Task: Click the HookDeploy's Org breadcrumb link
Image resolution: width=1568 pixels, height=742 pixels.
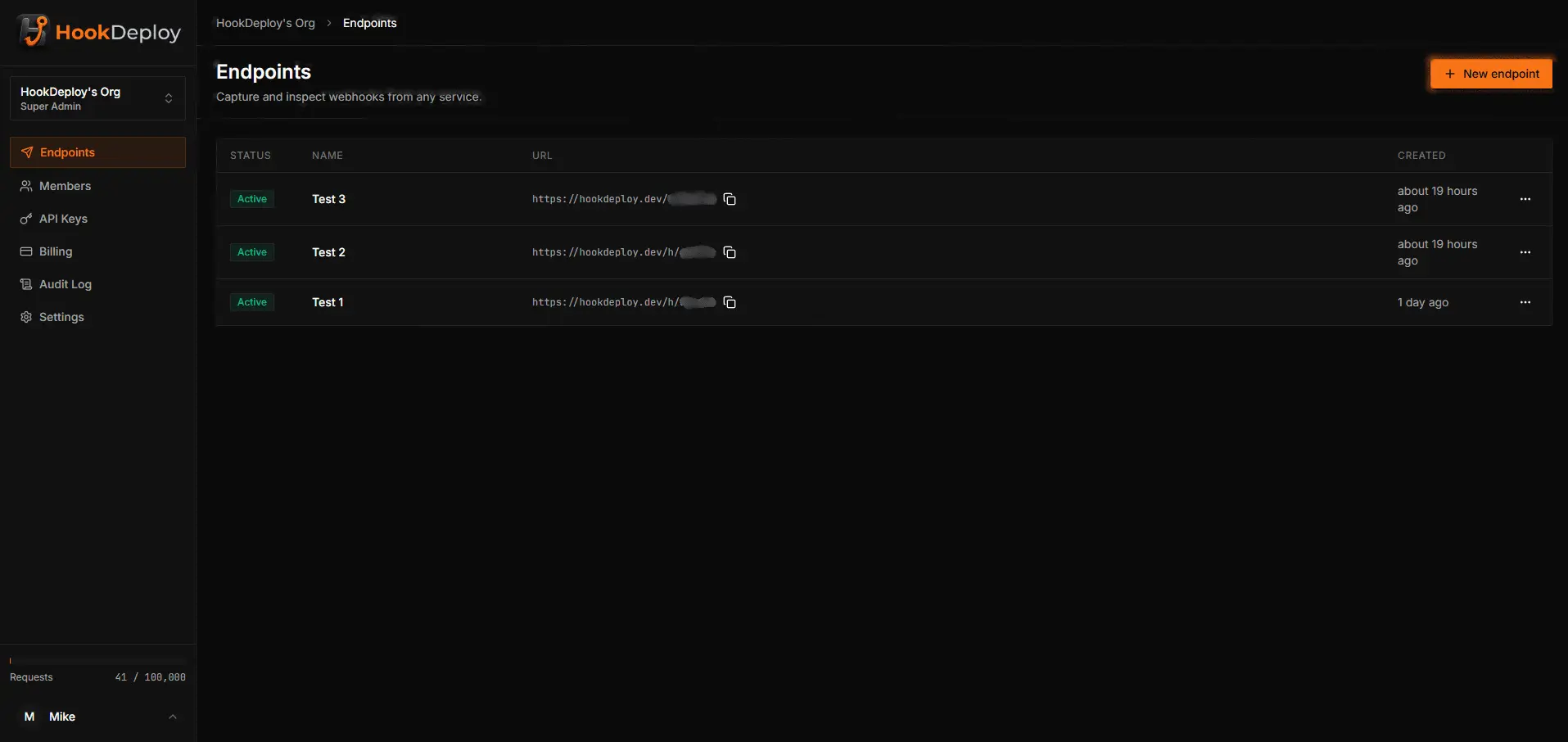Action: 265,23
